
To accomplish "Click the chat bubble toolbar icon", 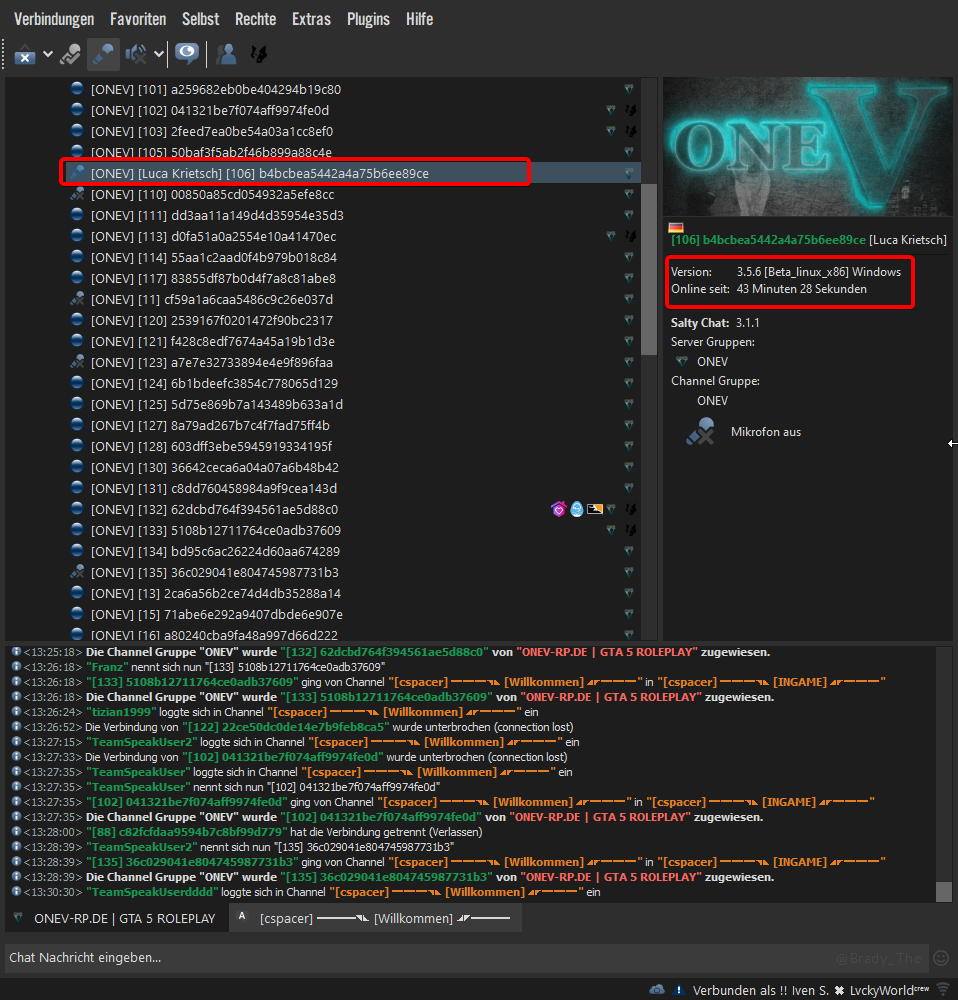I will pyautogui.click(x=186, y=54).
